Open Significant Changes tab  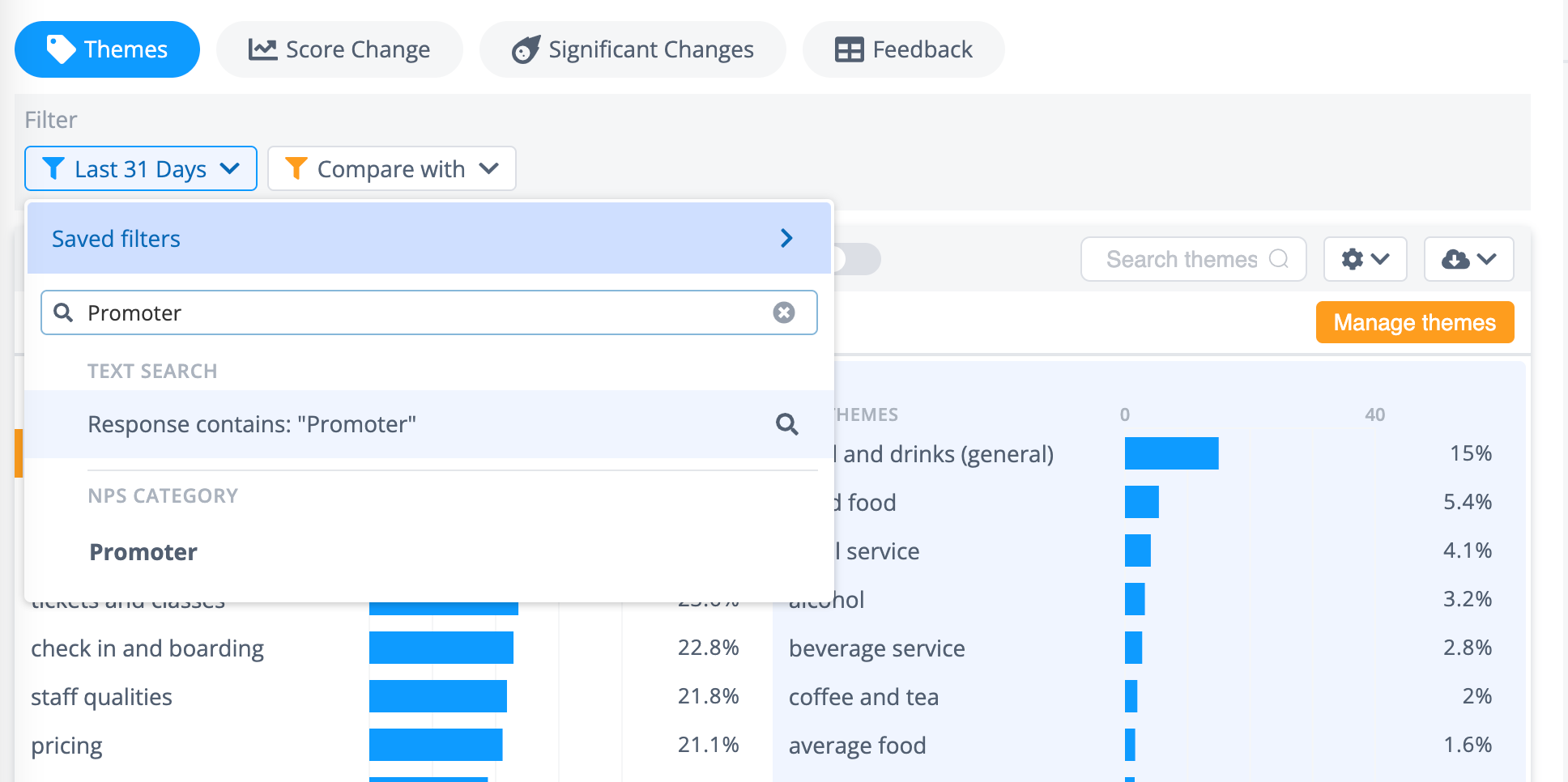coord(633,49)
